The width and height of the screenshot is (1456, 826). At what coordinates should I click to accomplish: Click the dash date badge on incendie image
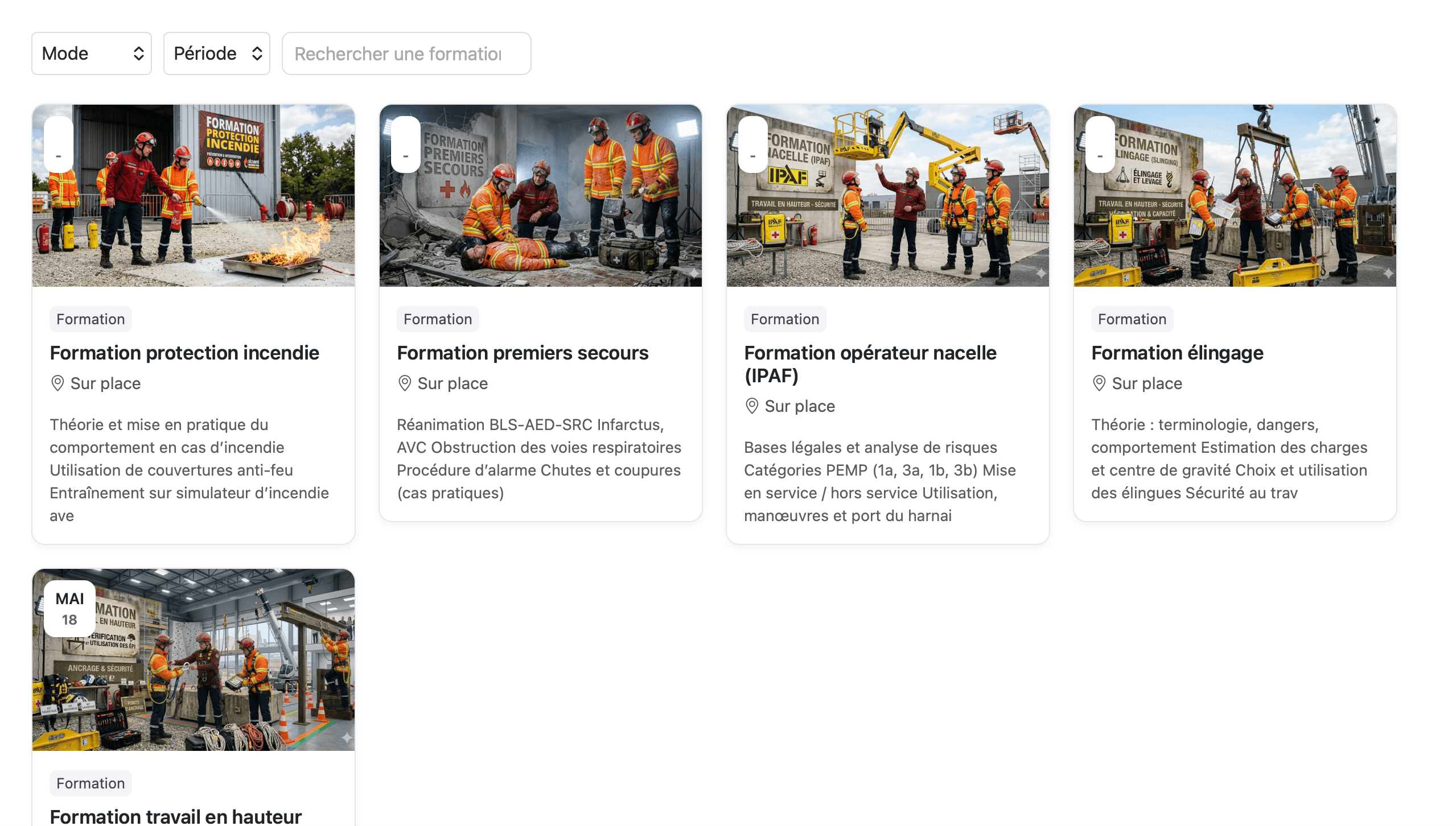[59, 144]
